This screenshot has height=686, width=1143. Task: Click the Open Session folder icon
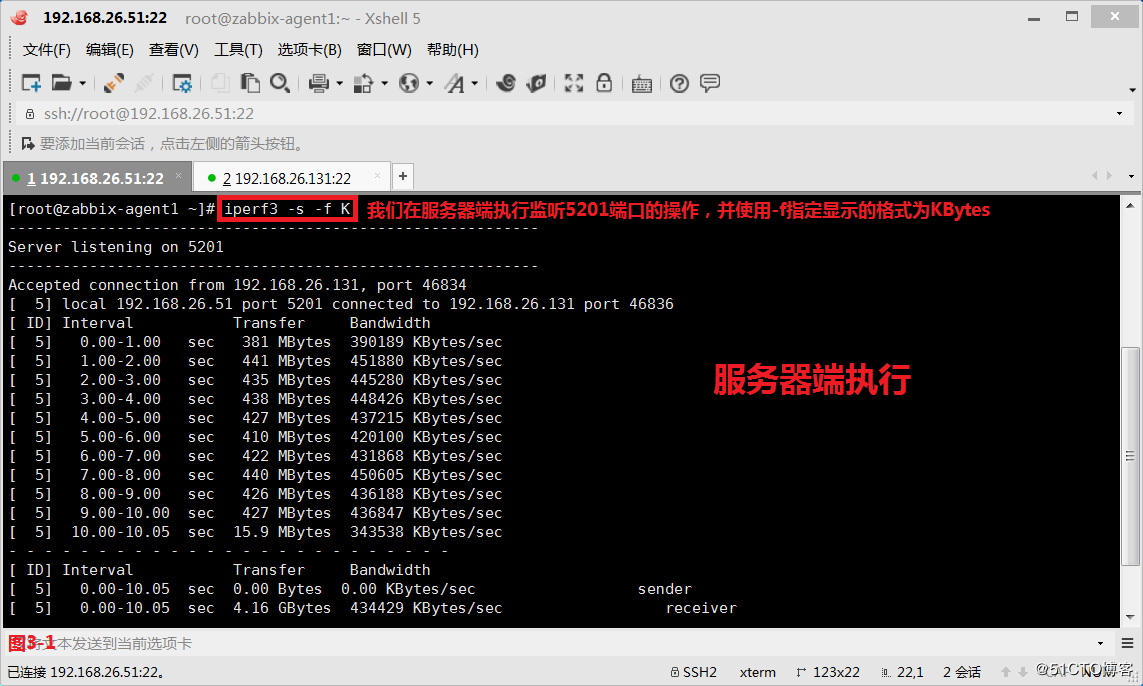click(x=62, y=83)
